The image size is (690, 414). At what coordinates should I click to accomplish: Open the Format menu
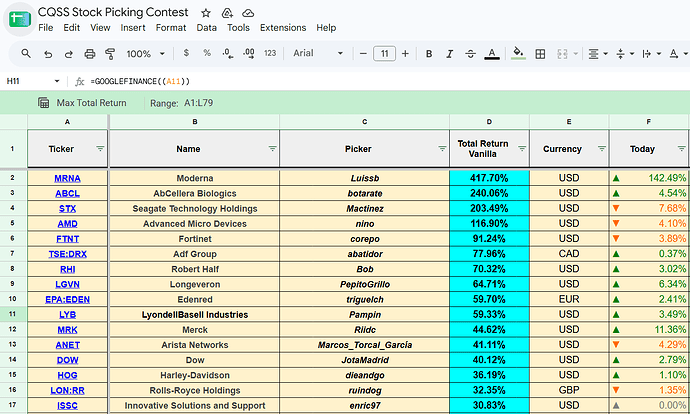click(171, 28)
